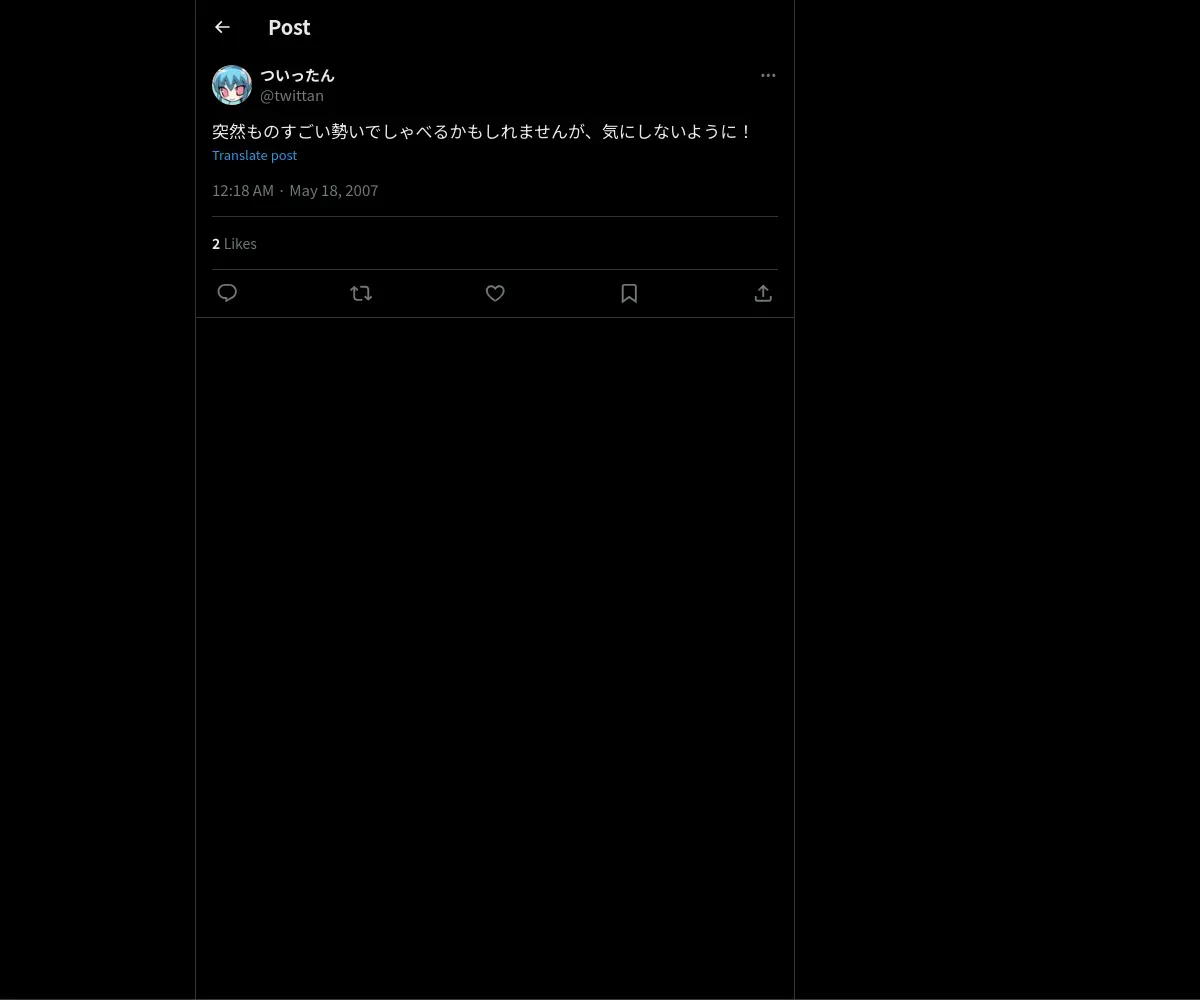Click the blank left sidebar column

coord(97,500)
